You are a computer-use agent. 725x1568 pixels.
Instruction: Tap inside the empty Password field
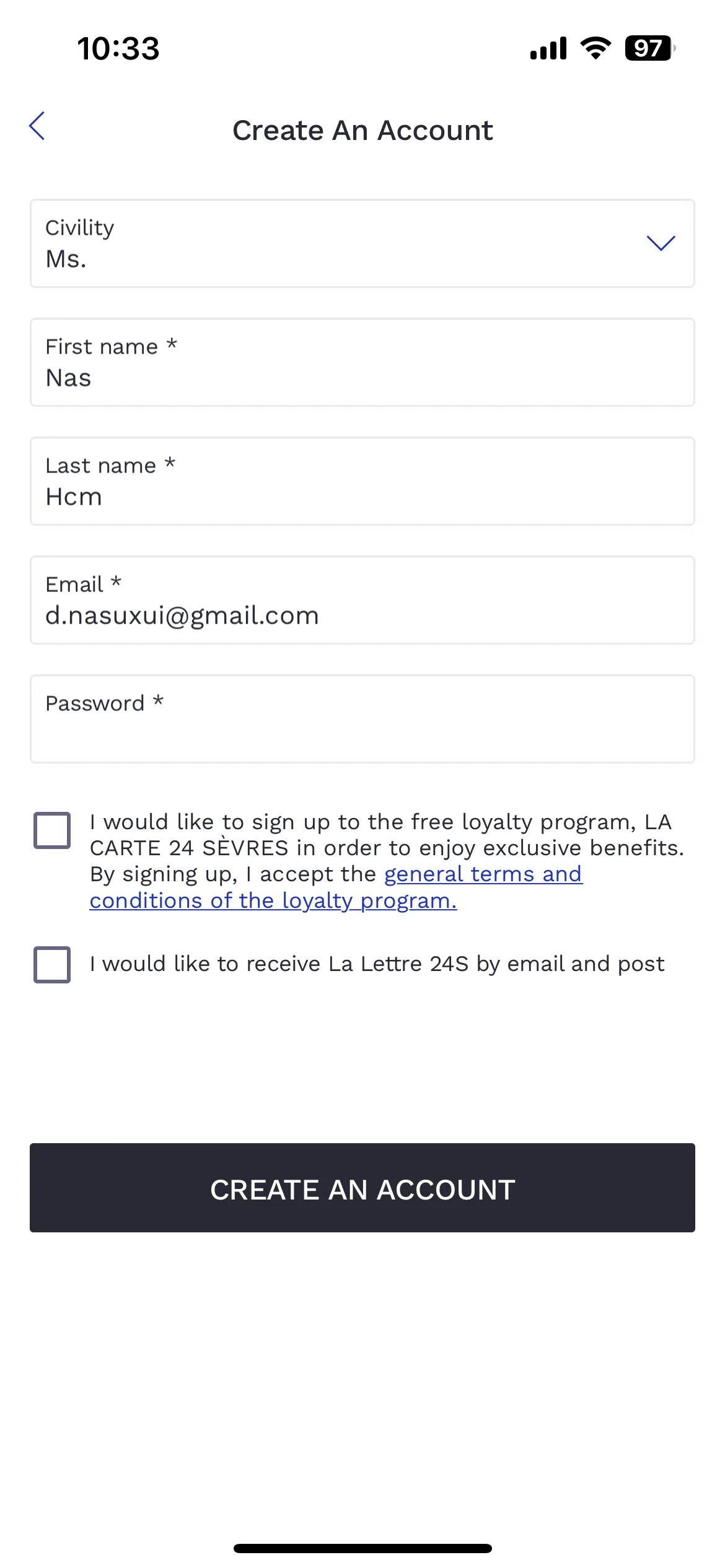click(x=362, y=719)
